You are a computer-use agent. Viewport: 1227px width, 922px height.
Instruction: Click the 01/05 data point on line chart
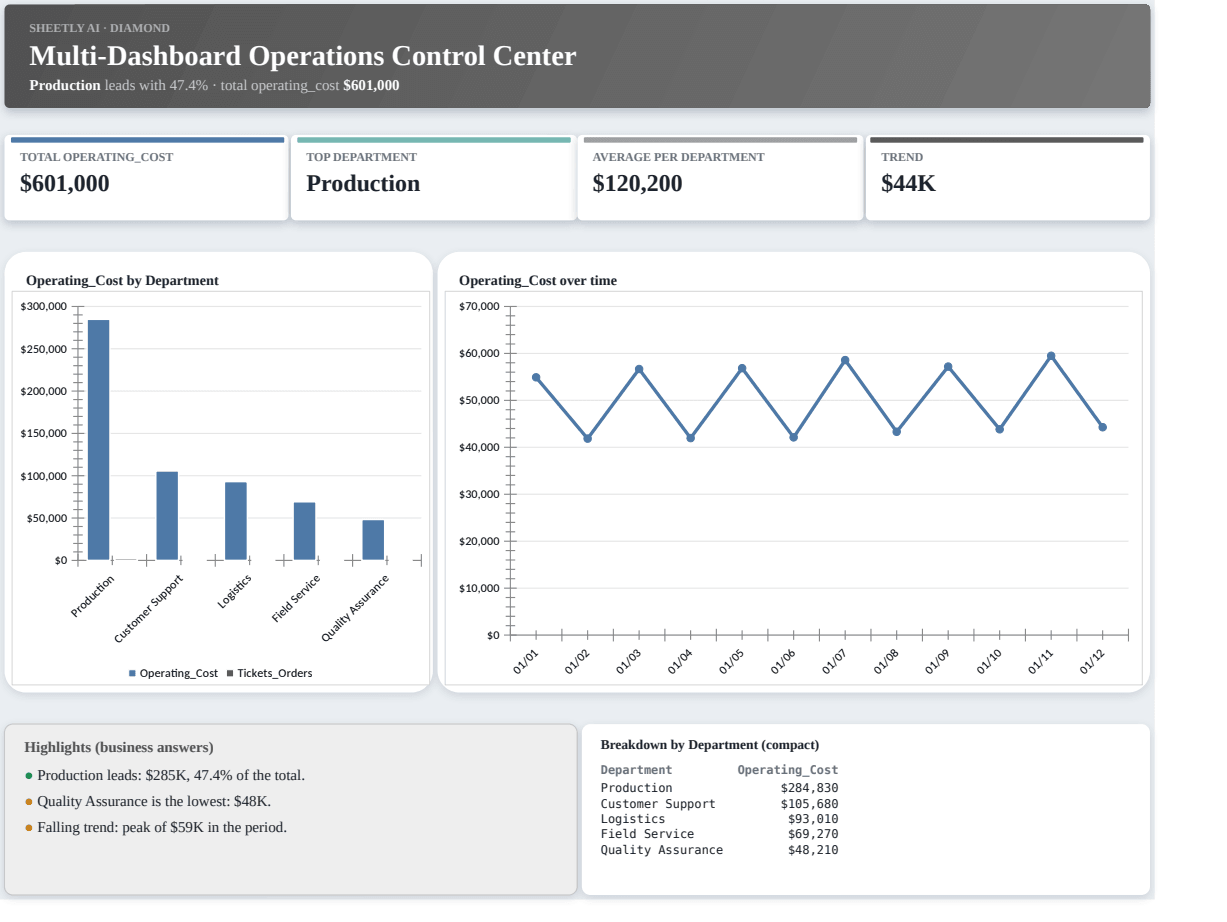(x=742, y=368)
